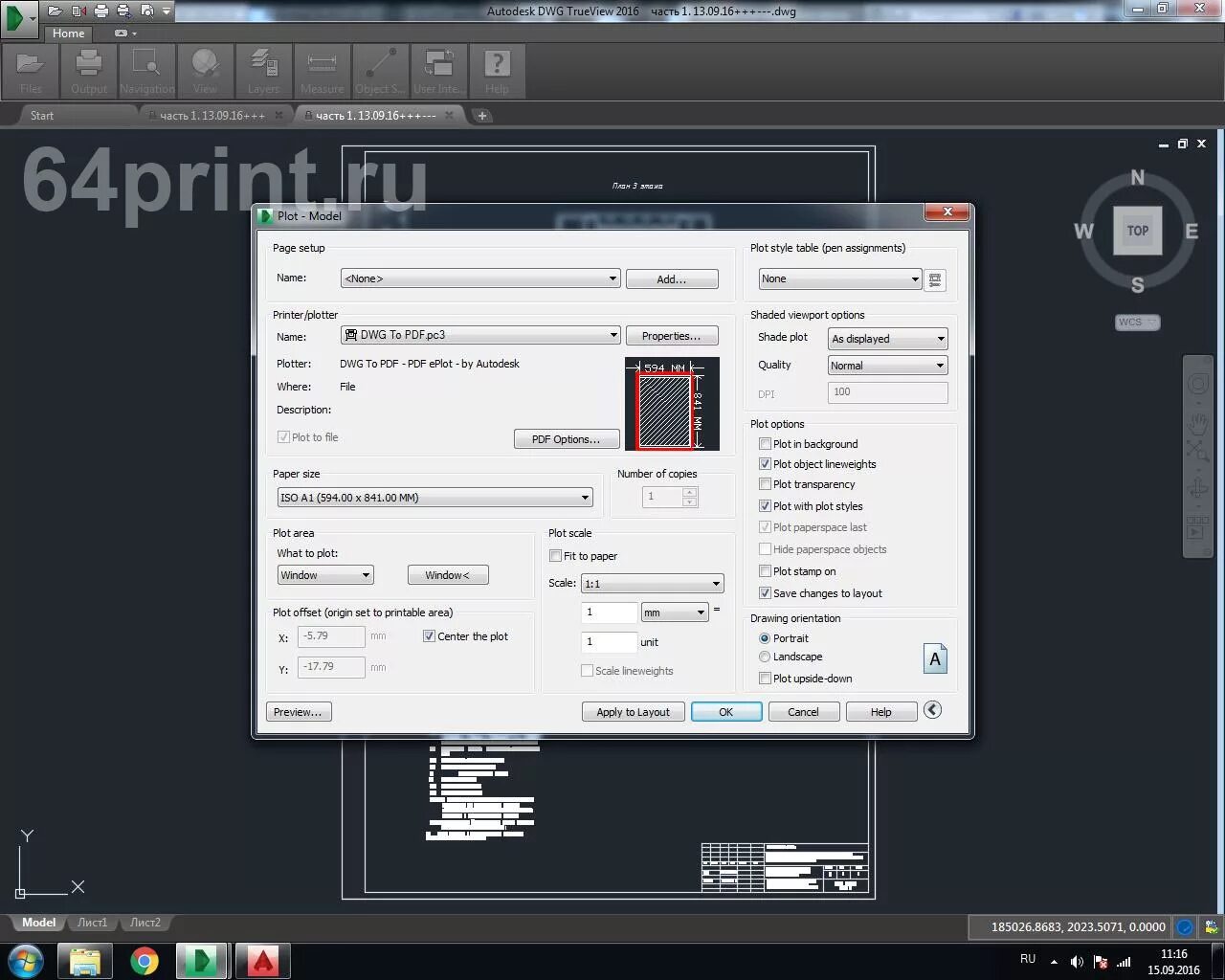This screenshot has height=980, width=1225.
Task: Enable Plot in background checkbox
Action: pyautogui.click(x=765, y=444)
